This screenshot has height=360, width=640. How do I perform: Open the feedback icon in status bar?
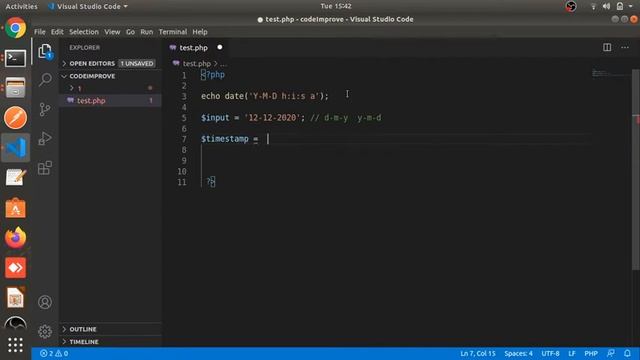coord(611,353)
